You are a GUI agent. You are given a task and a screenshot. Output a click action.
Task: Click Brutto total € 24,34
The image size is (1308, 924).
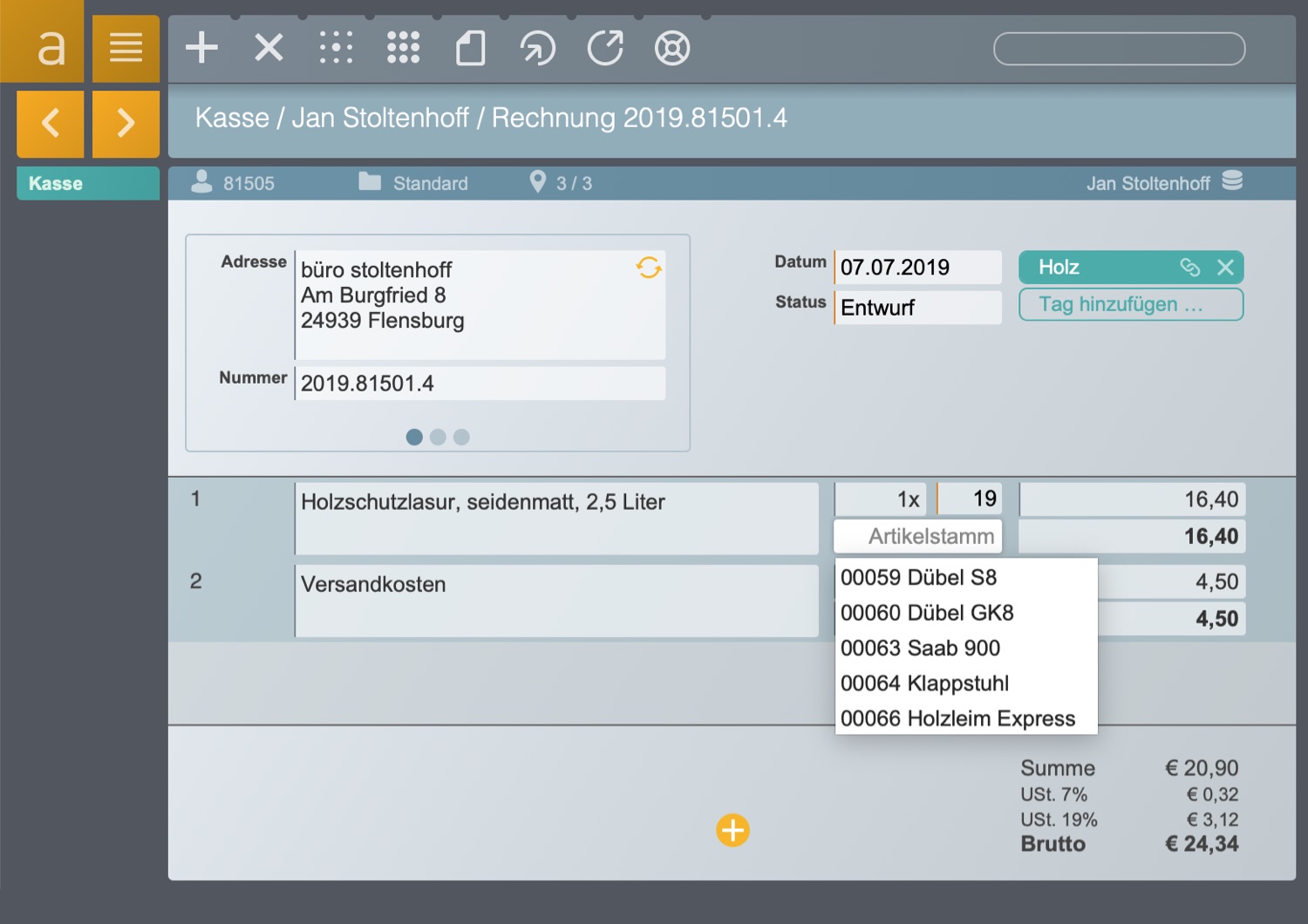coord(1202,844)
